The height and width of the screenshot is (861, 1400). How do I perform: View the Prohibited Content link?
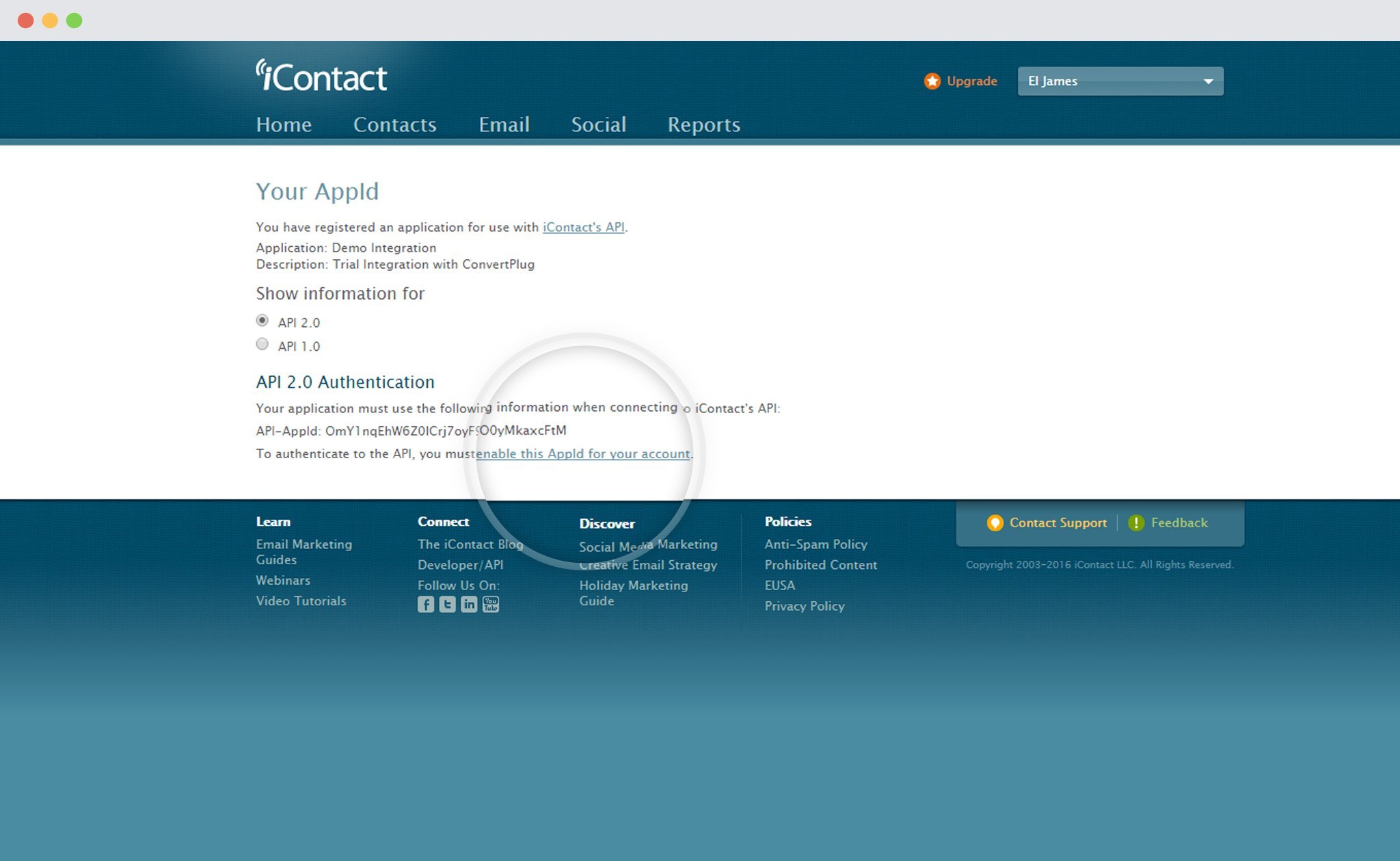pos(820,565)
